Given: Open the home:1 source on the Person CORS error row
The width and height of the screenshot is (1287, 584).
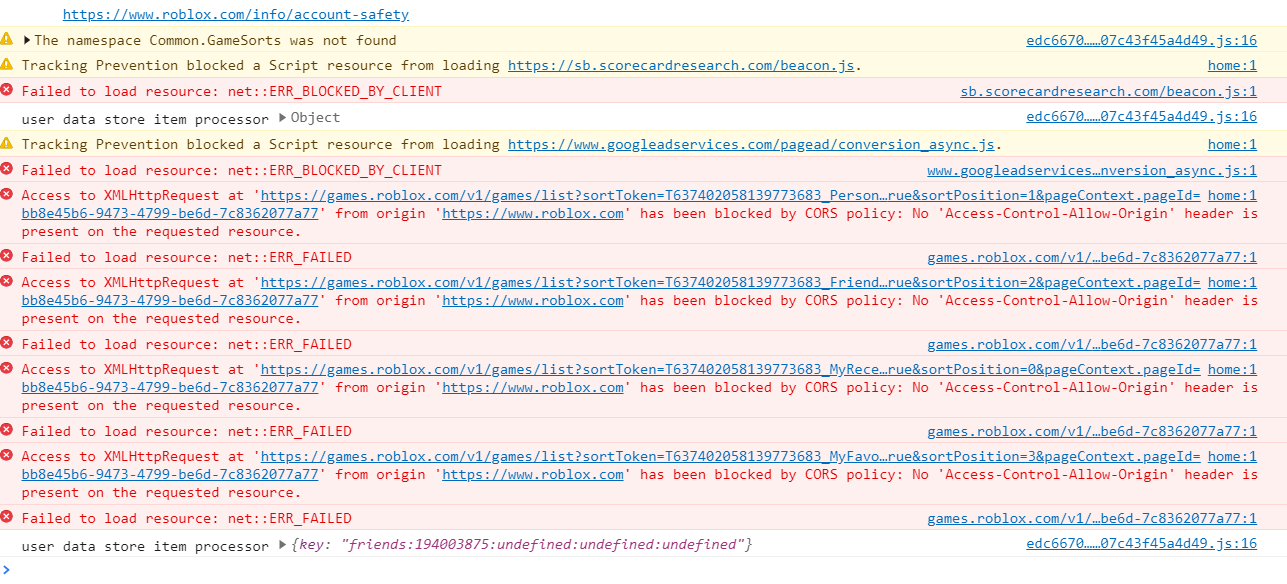Looking at the screenshot, I should [x=1232, y=196].
